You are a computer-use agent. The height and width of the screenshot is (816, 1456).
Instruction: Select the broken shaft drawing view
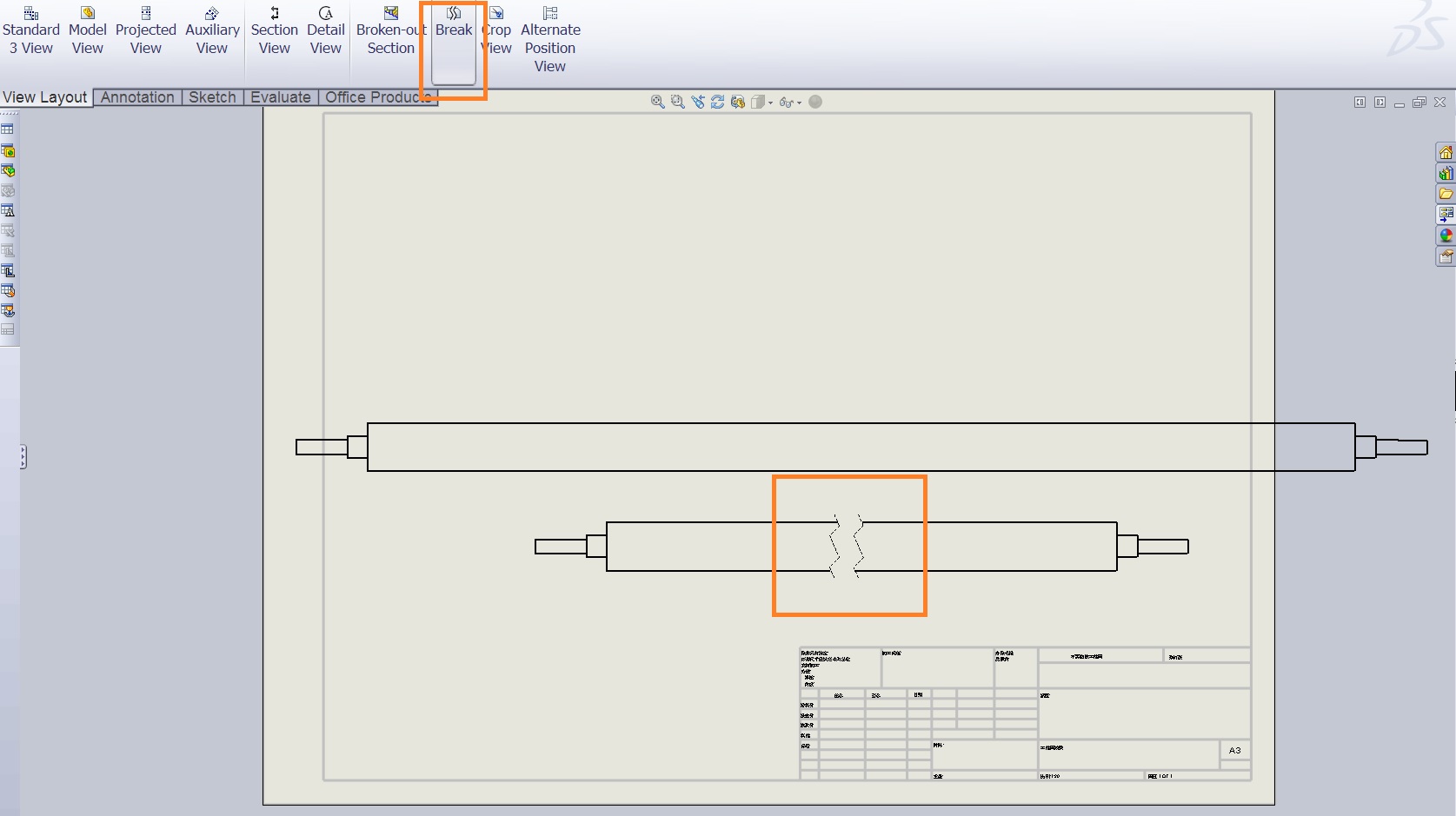tap(861, 546)
